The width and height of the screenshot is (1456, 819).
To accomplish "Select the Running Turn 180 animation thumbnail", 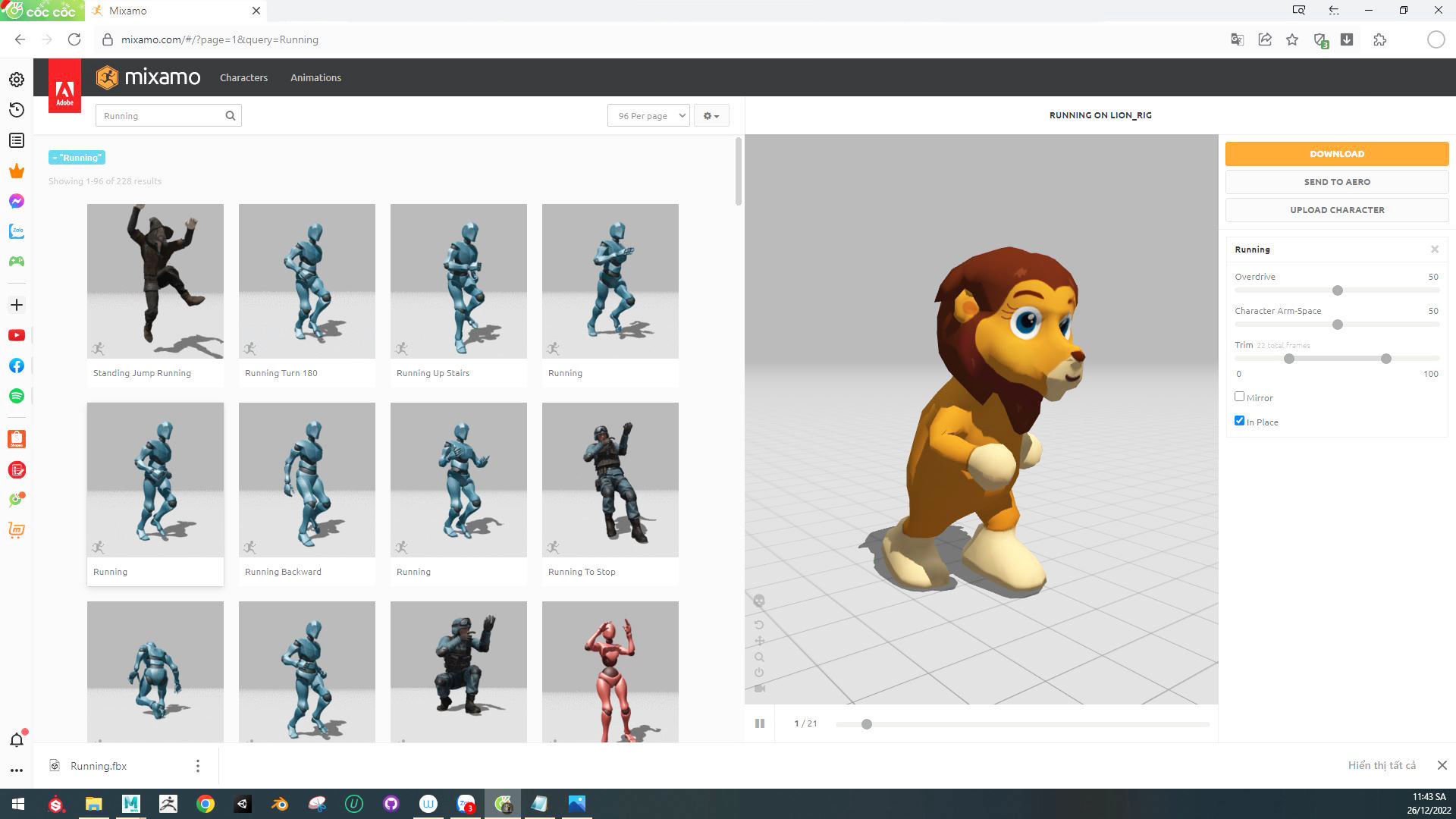I will coord(307,281).
